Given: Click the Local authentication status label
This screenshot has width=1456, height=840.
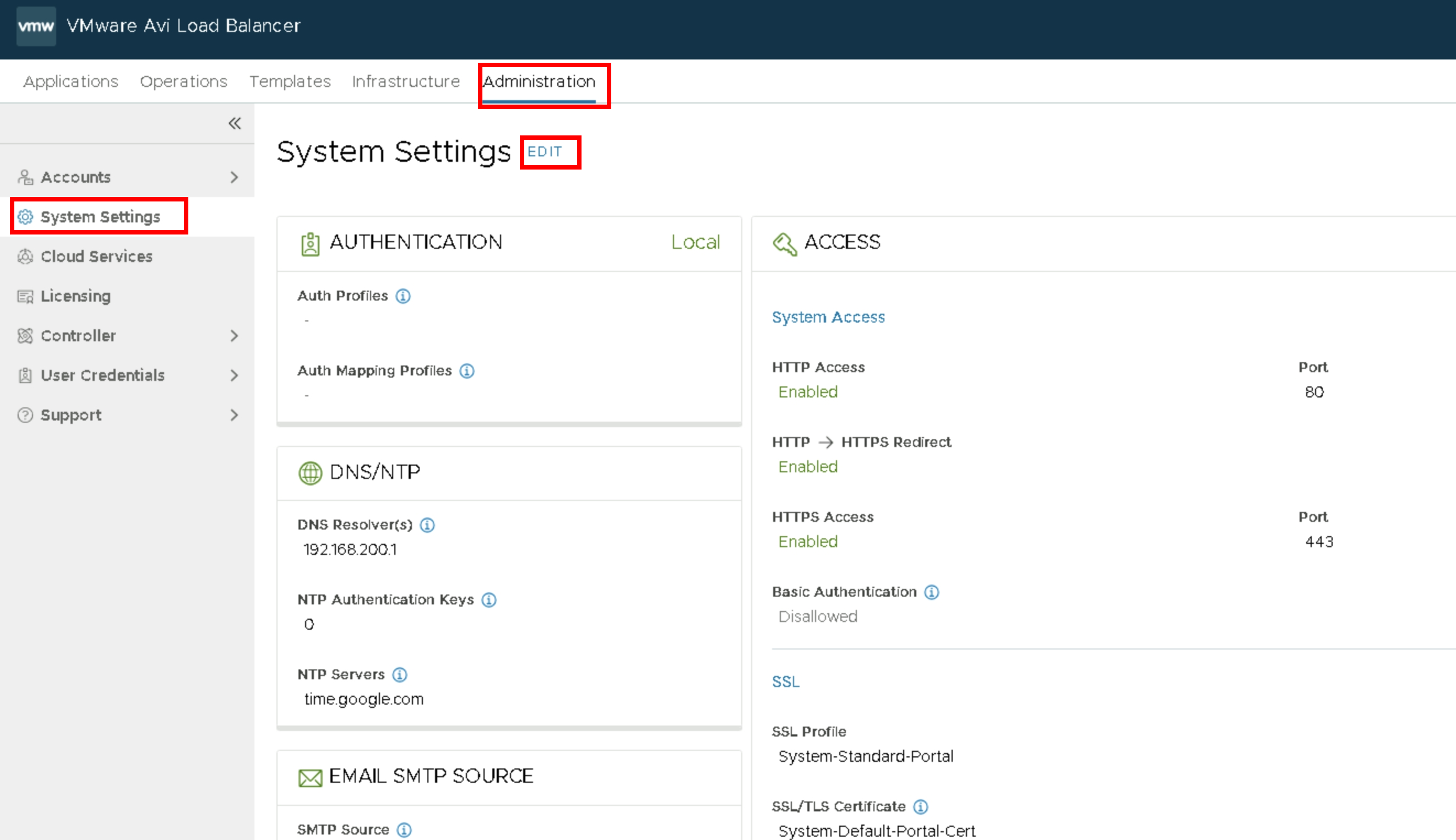Looking at the screenshot, I should 696,242.
